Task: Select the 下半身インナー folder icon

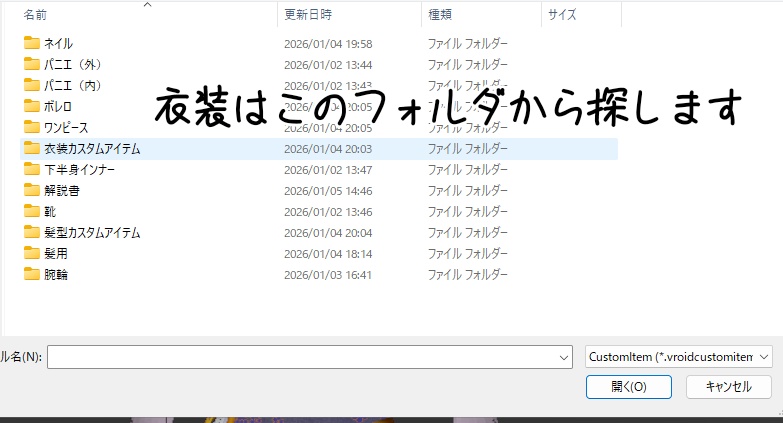Action: point(31,169)
